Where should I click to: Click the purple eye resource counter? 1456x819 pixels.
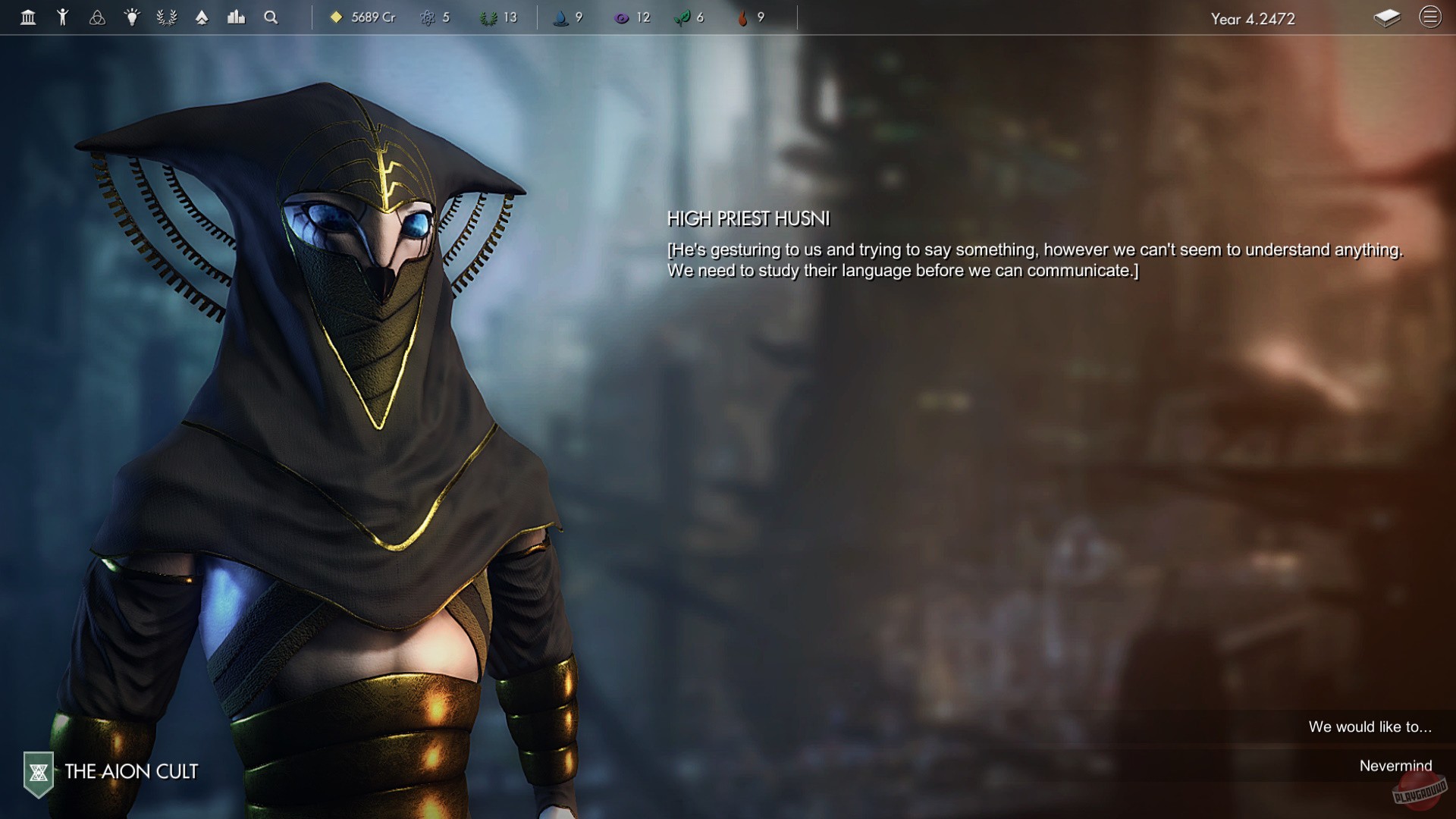pos(632,17)
